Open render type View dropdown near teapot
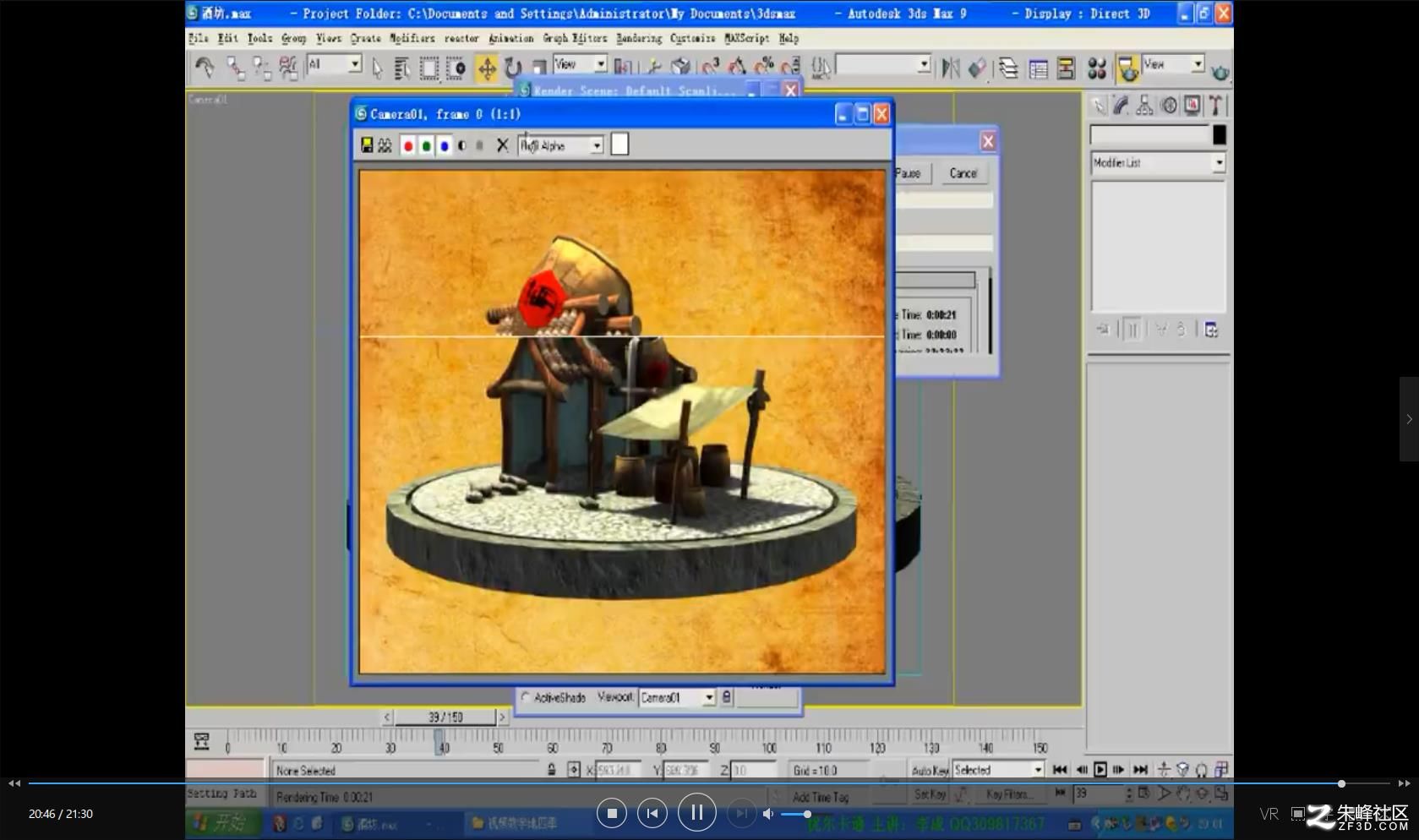1419x840 pixels. pyautogui.click(x=1172, y=64)
